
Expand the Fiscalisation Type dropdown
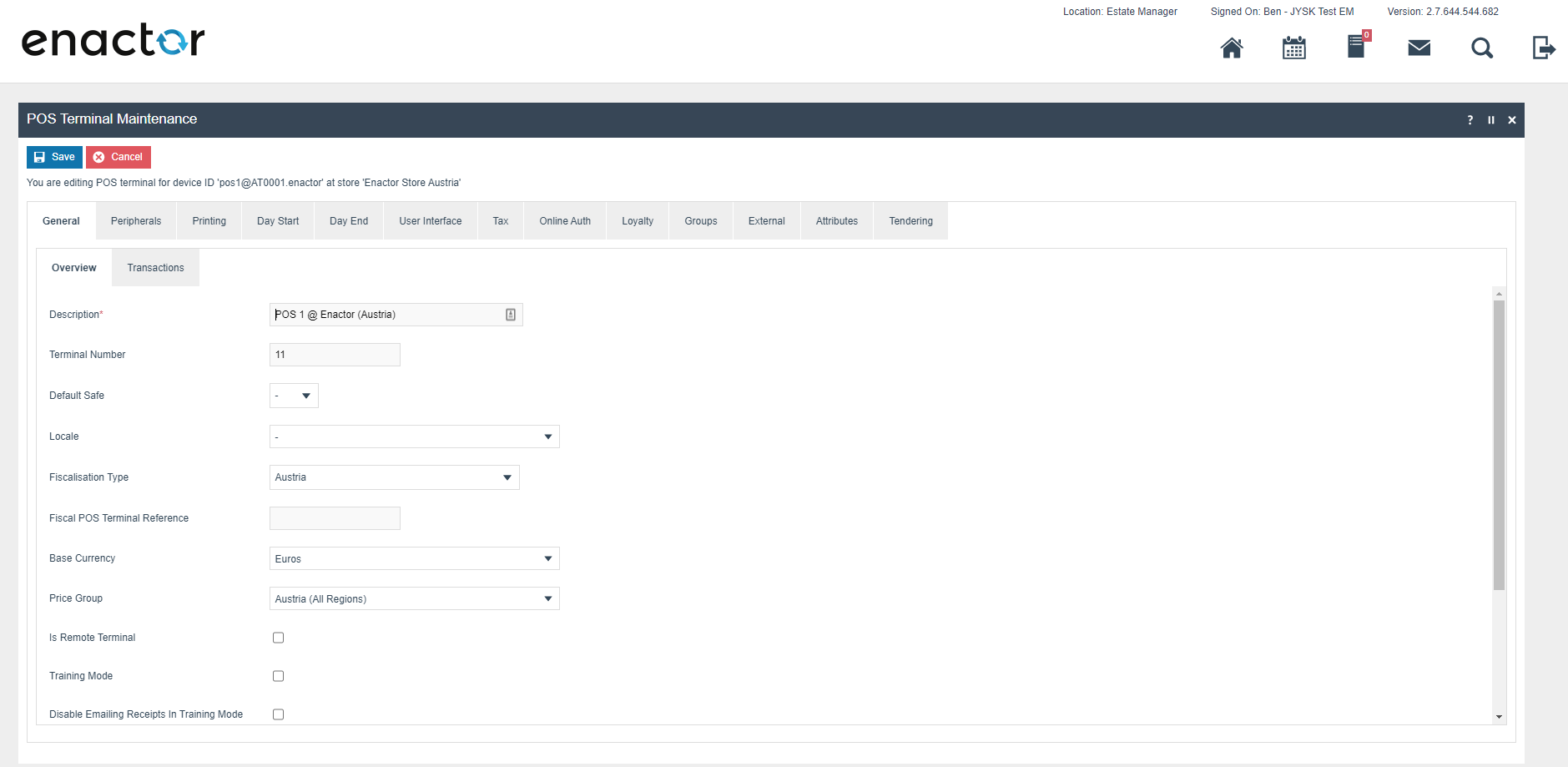(394, 477)
